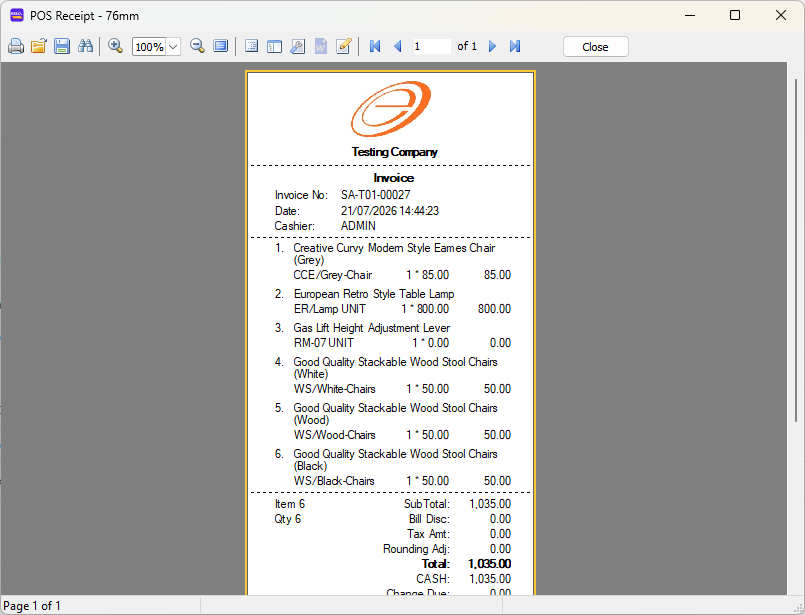805x615 pixels.
Task: Zoom in with the plus magnifier icon
Action: (x=116, y=47)
